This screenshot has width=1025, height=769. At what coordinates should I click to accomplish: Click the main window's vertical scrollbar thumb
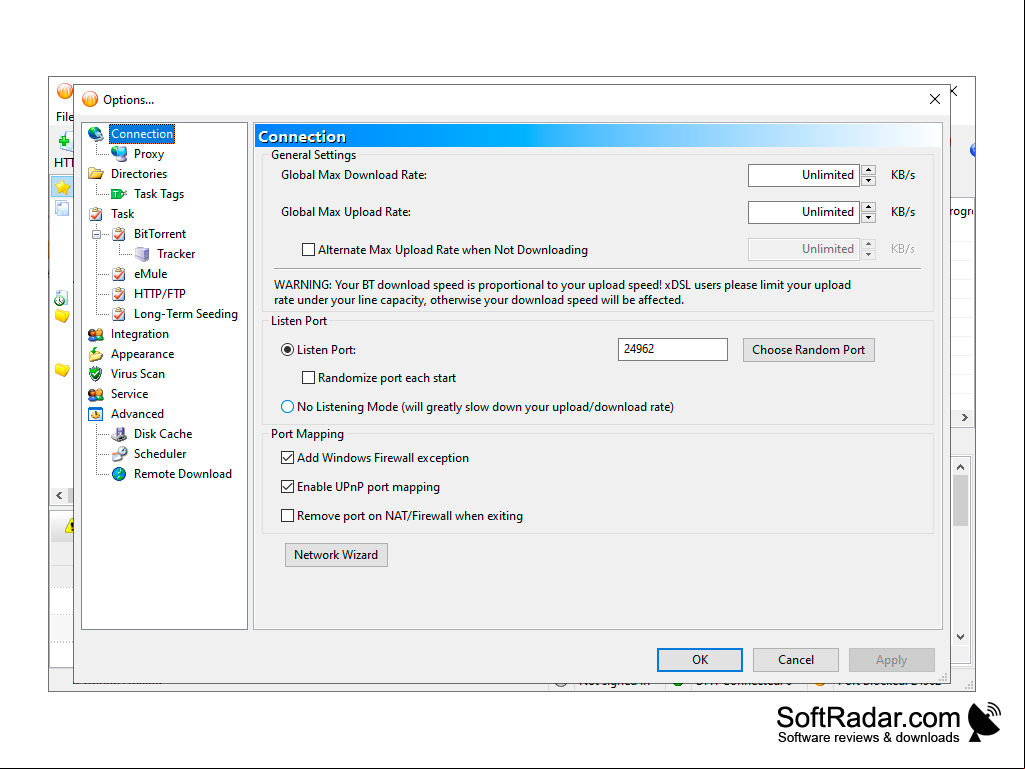point(960,500)
